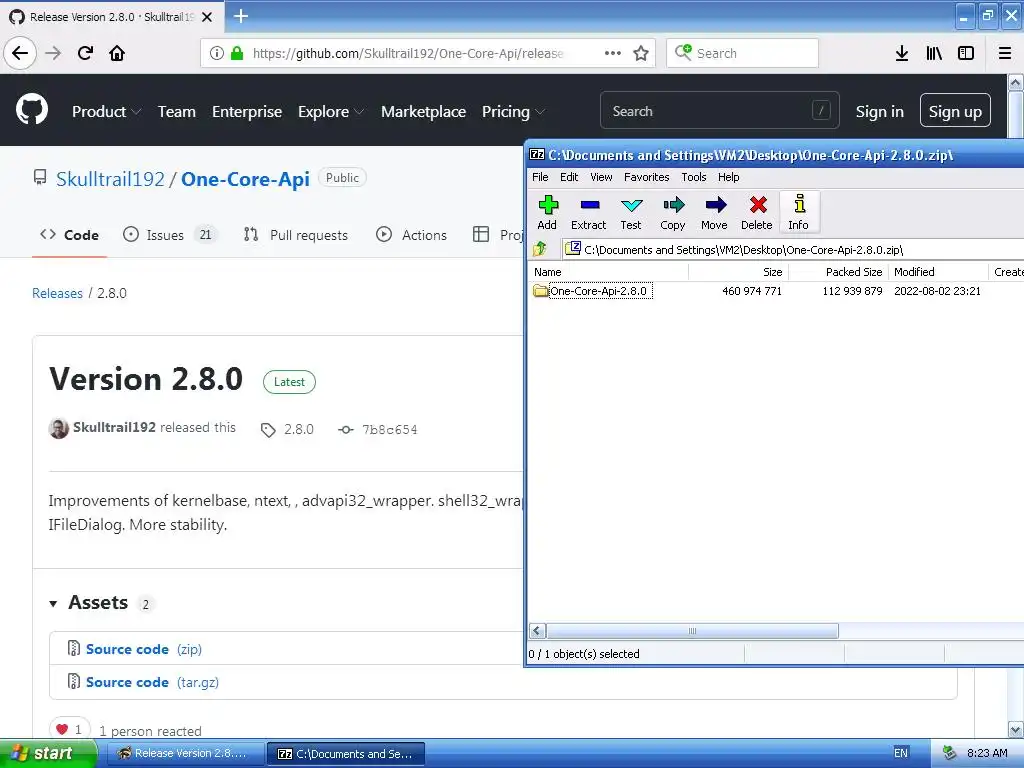Click the 7-Zip Move button
This screenshot has width=1024, height=768.
(714, 213)
